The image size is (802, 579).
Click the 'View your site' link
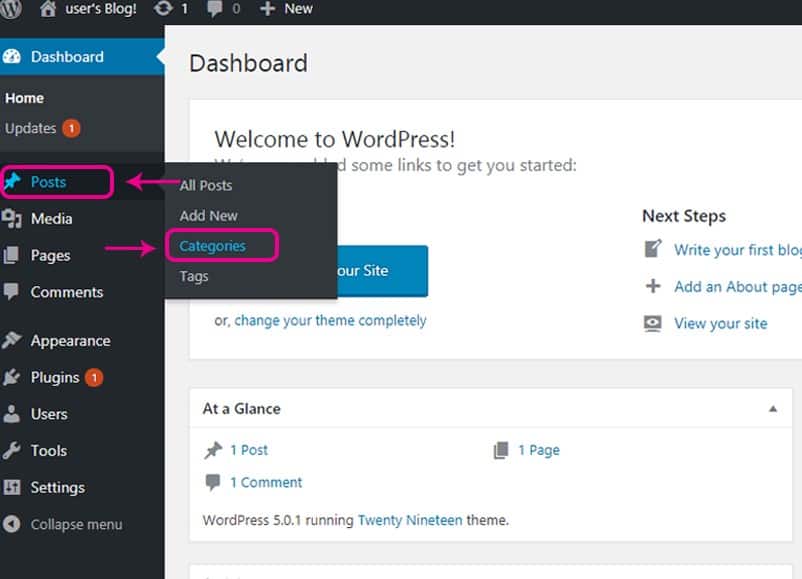click(x=721, y=323)
